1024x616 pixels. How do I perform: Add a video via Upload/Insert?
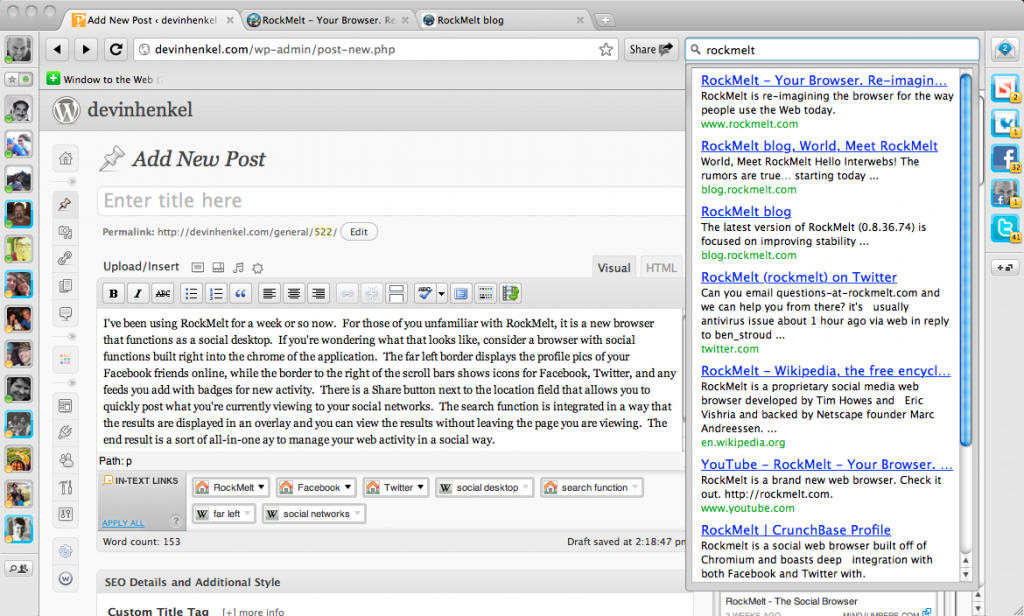218,267
